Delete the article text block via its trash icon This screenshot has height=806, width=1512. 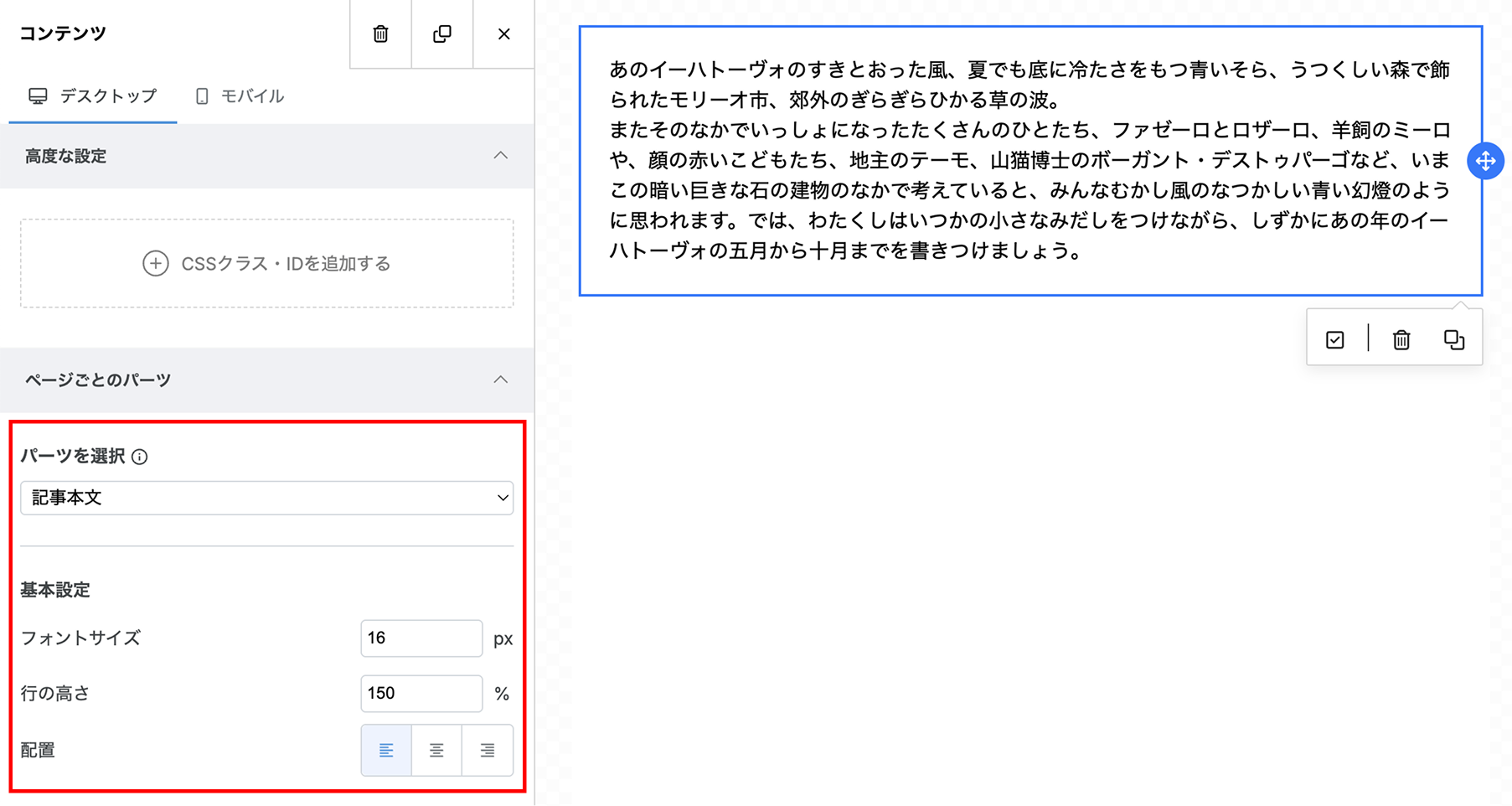[x=1401, y=338]
